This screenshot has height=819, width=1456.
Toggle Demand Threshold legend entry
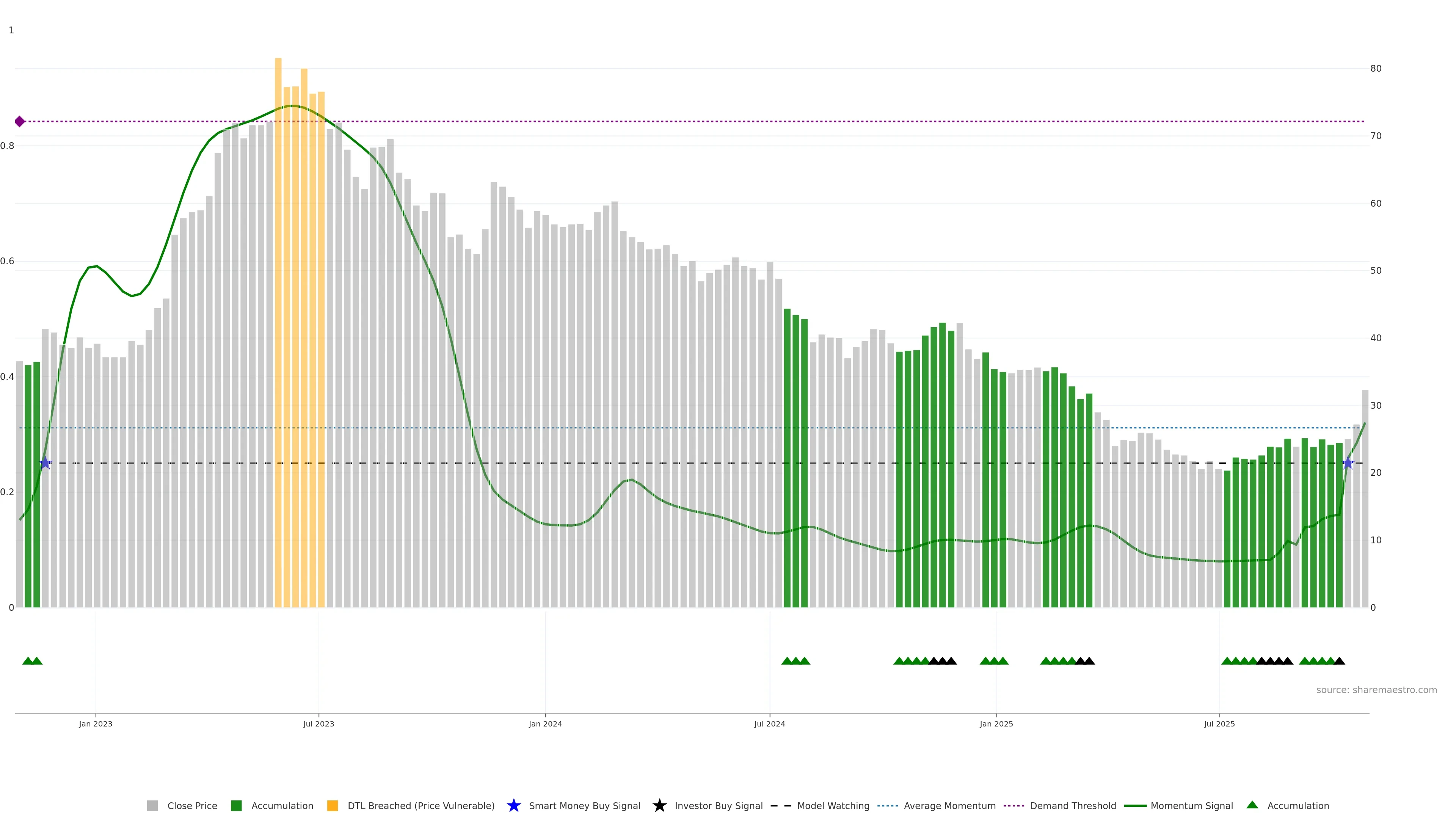pyautogui.click(x=1073, y=806)
